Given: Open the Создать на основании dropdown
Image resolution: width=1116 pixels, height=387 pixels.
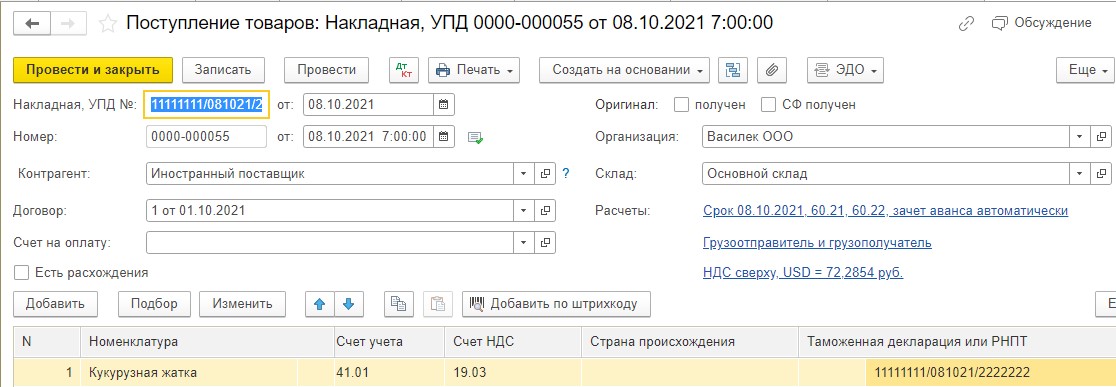Looking at the screenshot, I should click(x=624, y=70).
